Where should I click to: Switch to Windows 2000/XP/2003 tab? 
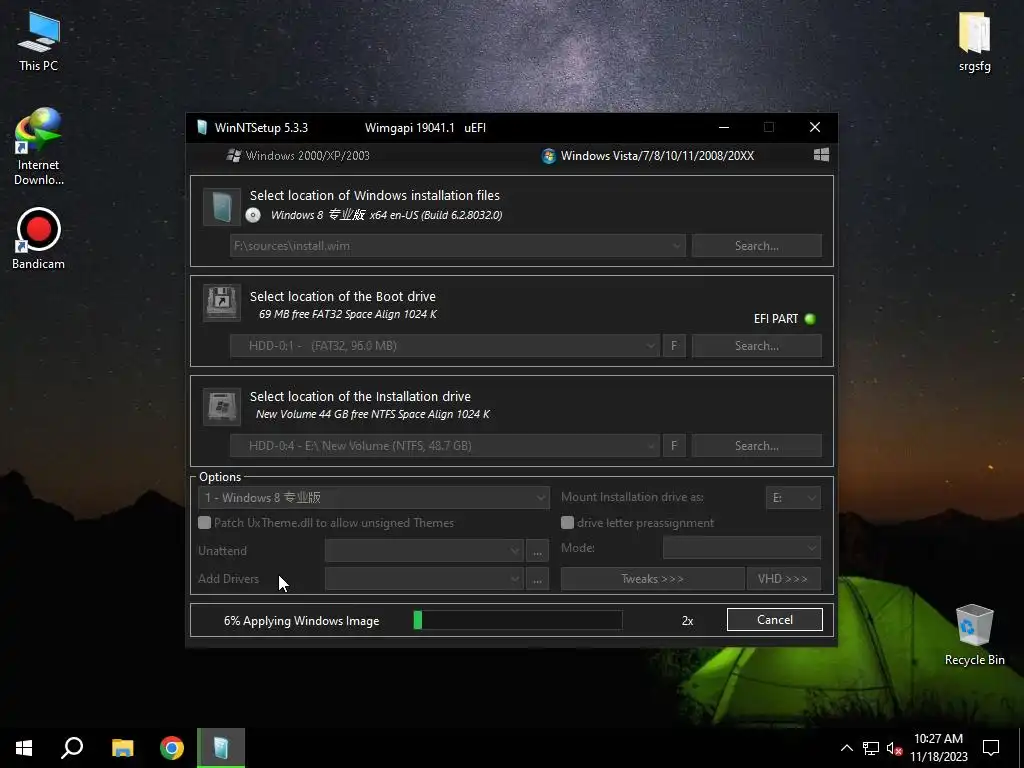click(x=298, y=155)
